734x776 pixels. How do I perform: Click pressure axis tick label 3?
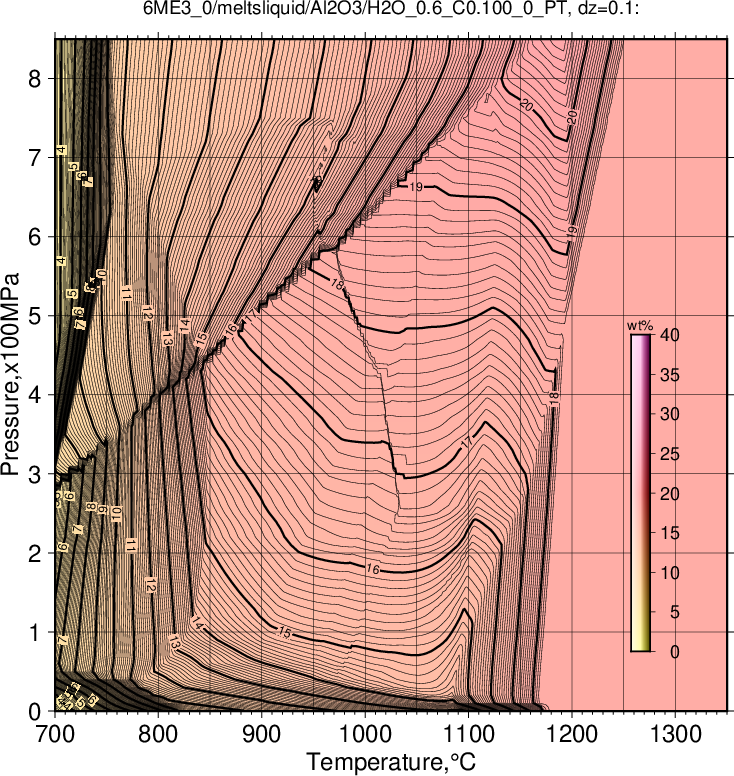[34, 474]
